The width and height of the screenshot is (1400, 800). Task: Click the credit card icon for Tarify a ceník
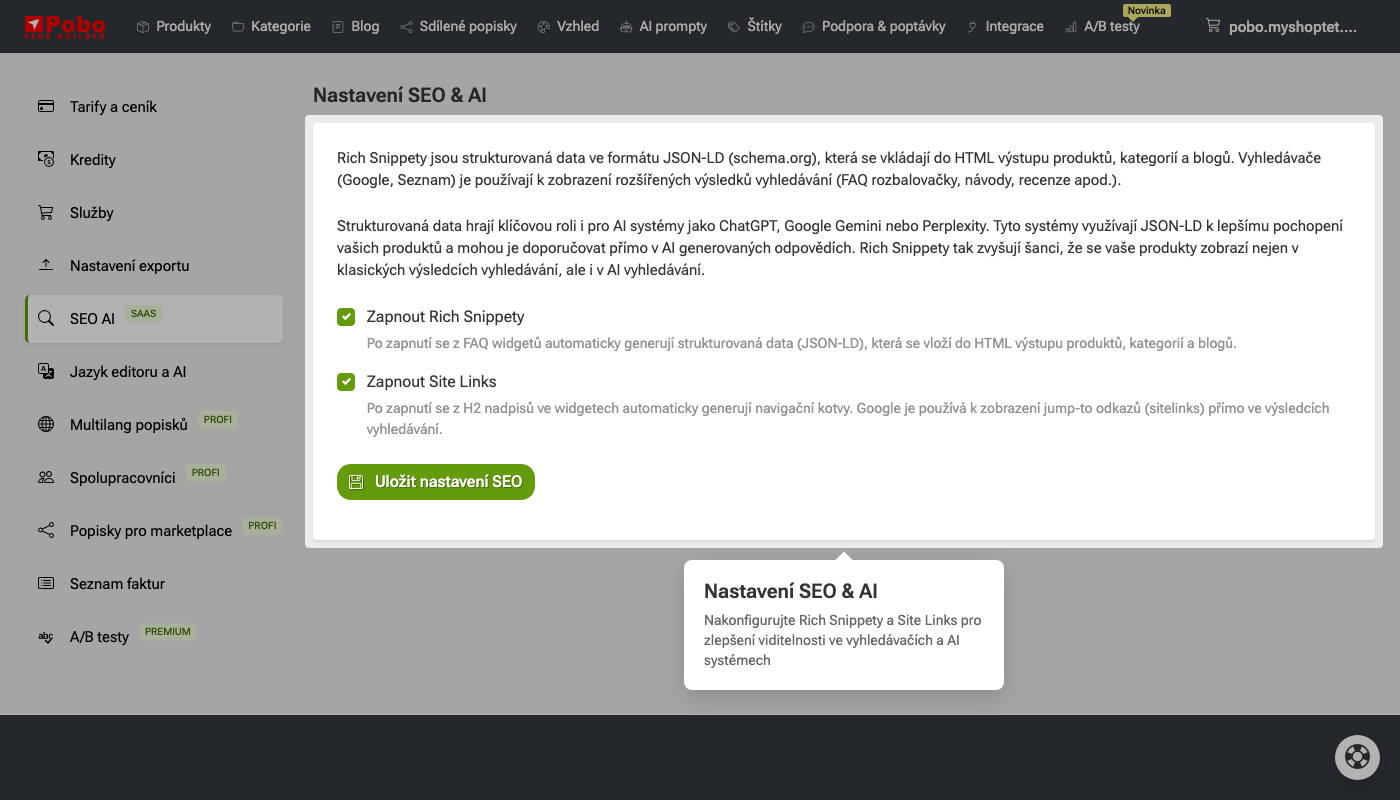pyautogui.click(x=46, y=106)
